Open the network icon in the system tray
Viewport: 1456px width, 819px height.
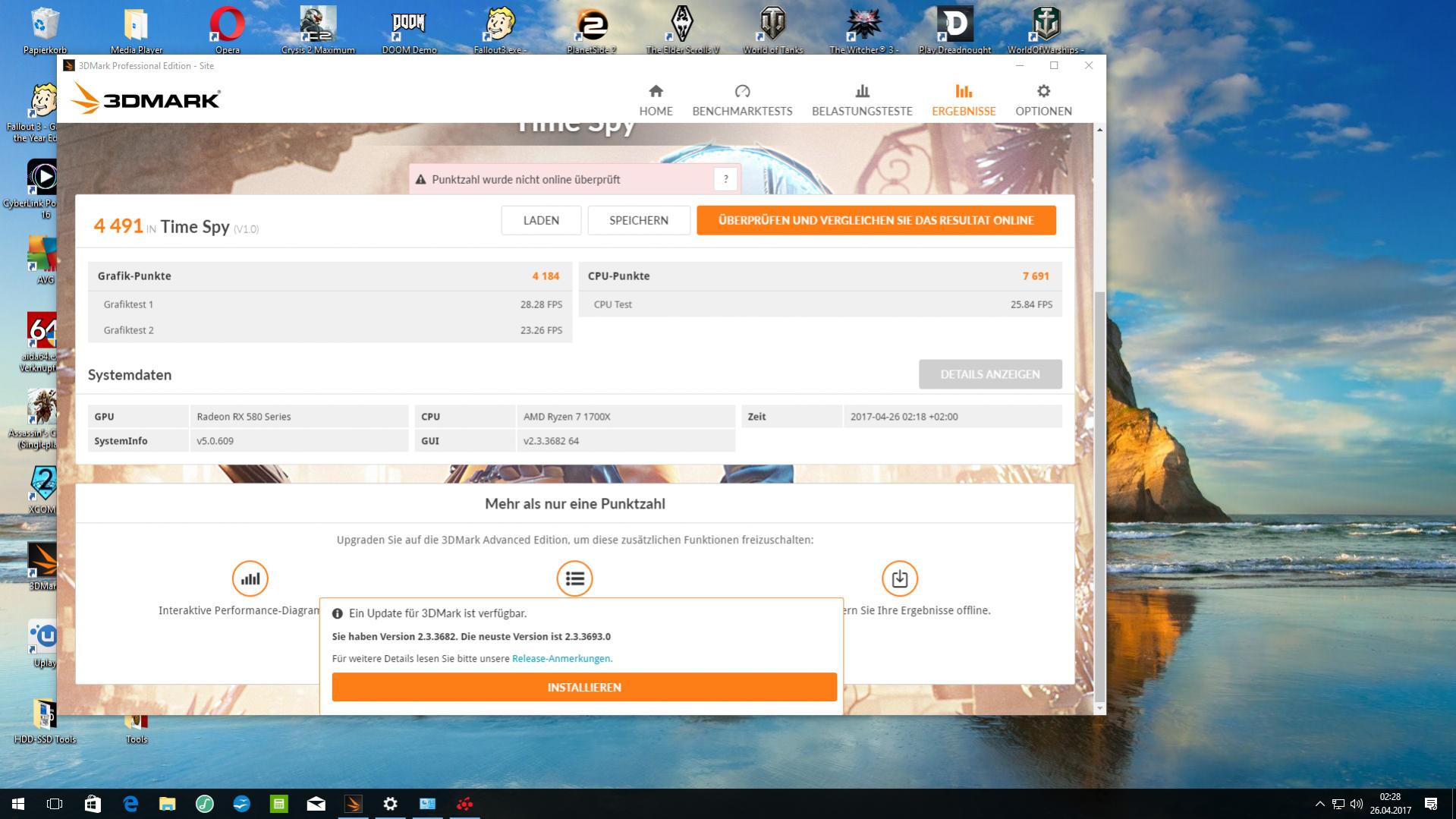click(1338, 804)
